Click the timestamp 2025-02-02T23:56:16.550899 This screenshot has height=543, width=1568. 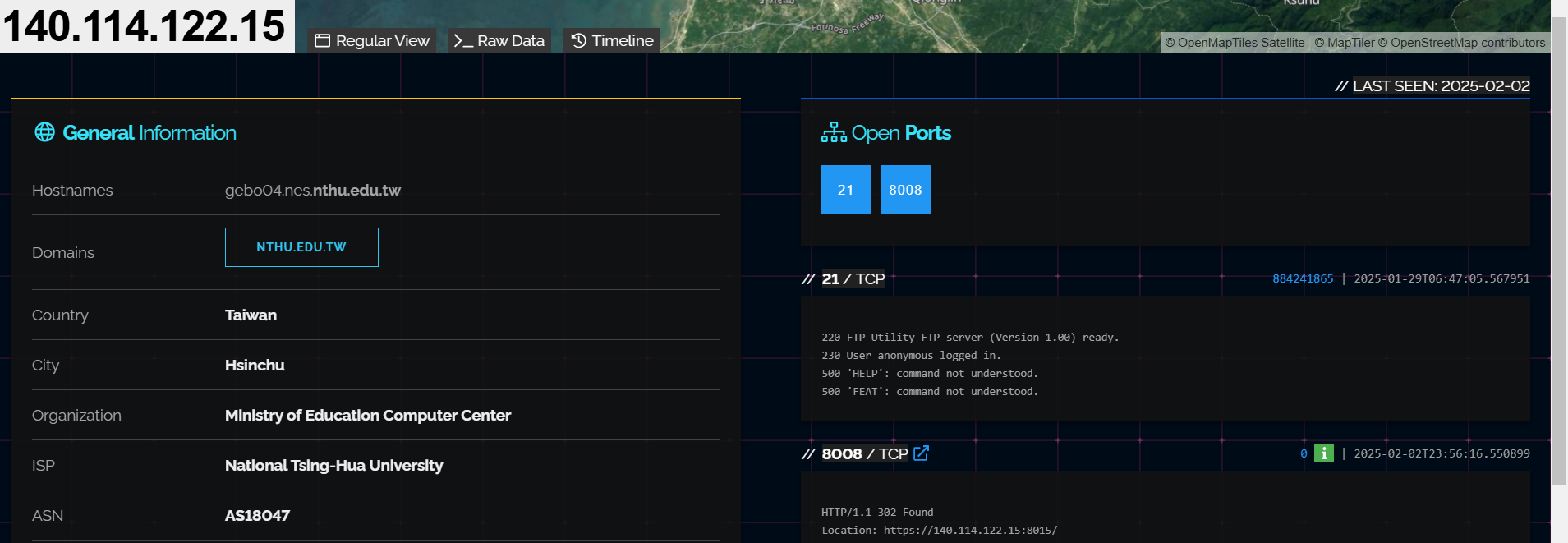pyautogui.click(x=1442, y=453)
